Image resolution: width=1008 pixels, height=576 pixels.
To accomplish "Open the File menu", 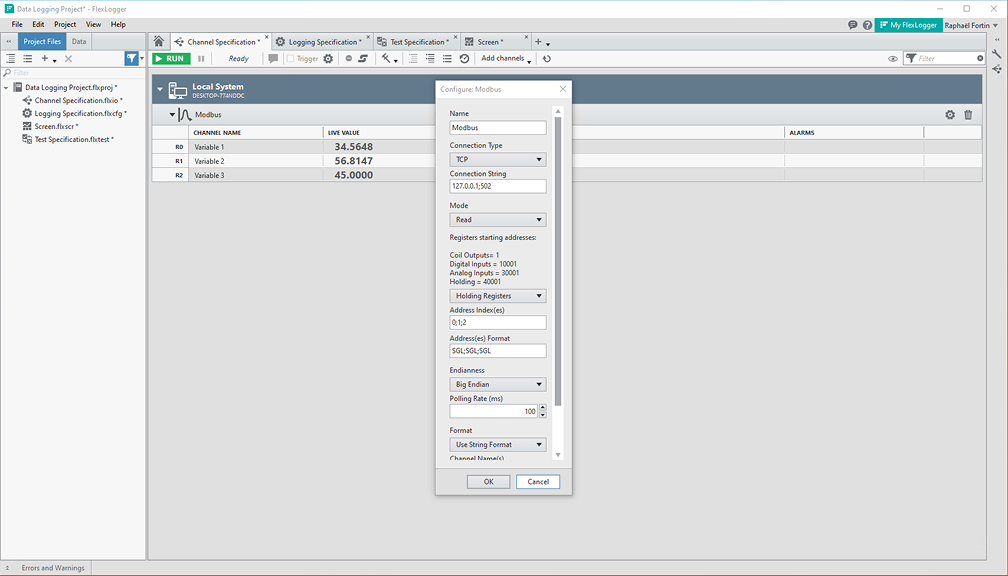I will tap(17, 24).
